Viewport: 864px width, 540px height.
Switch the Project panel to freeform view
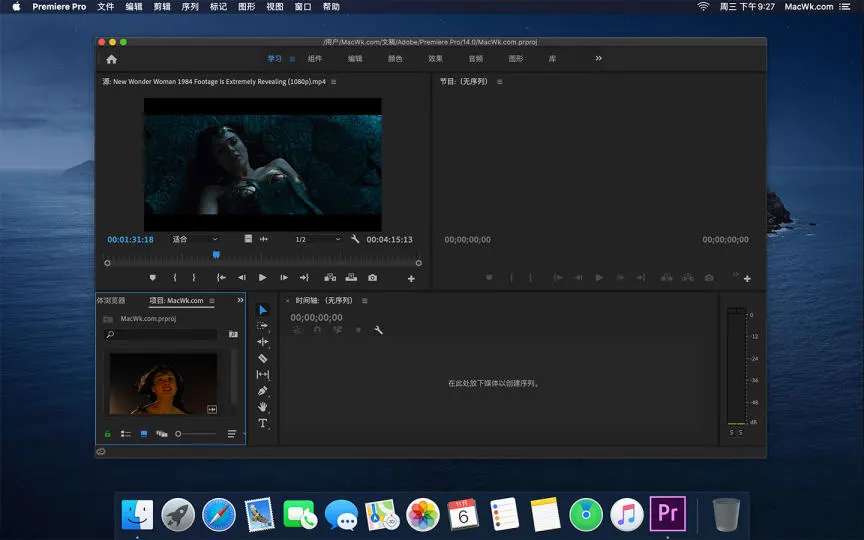161,434
